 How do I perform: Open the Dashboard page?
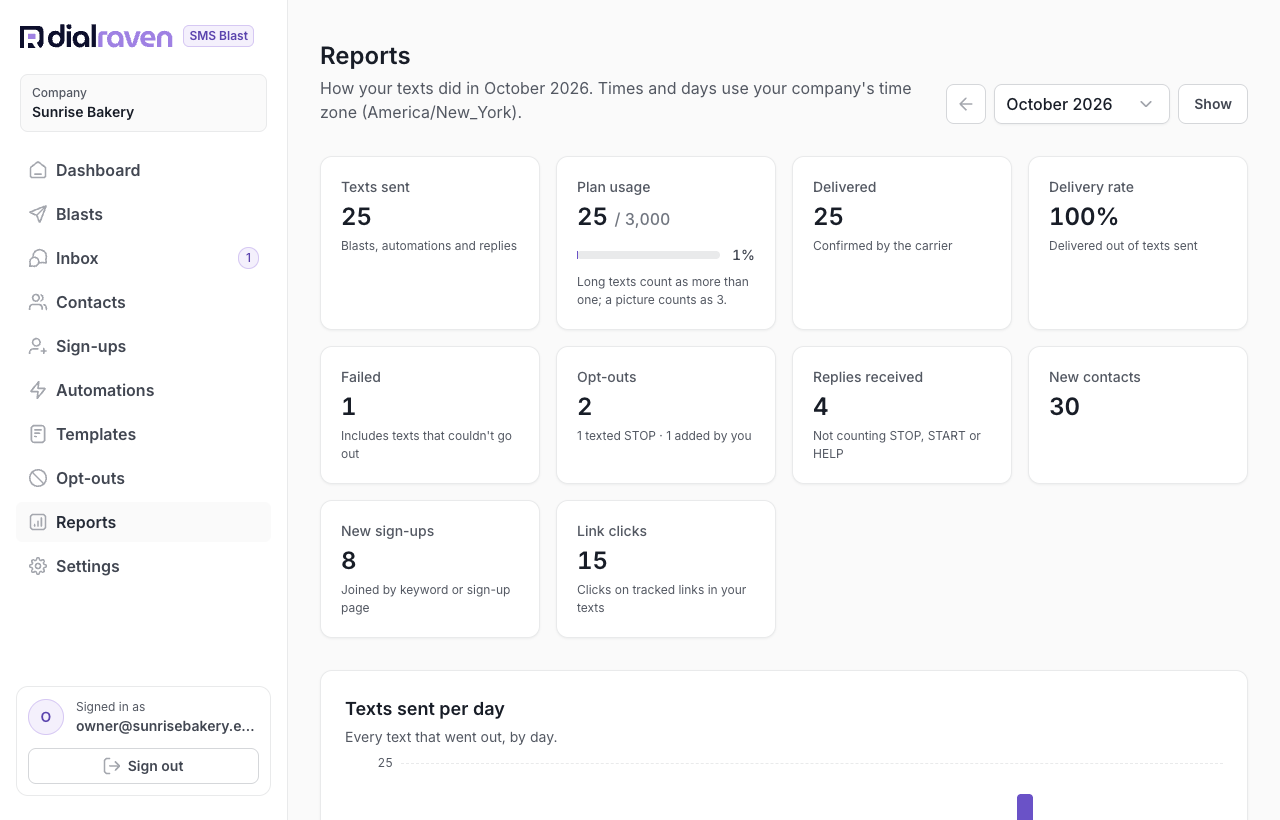(x=143, y=170)
